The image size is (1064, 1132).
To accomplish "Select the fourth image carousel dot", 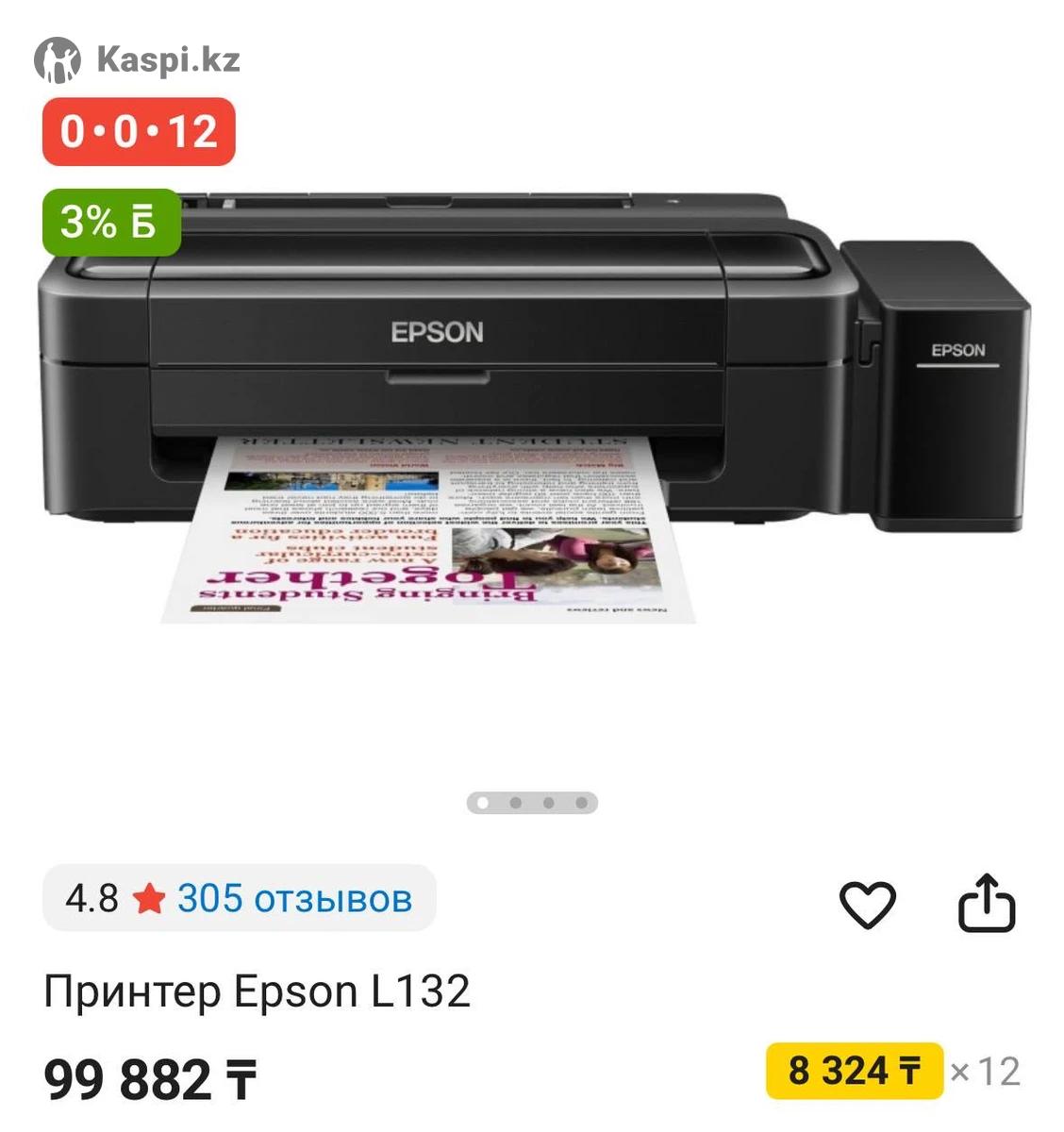I will (x=581, y=803).
